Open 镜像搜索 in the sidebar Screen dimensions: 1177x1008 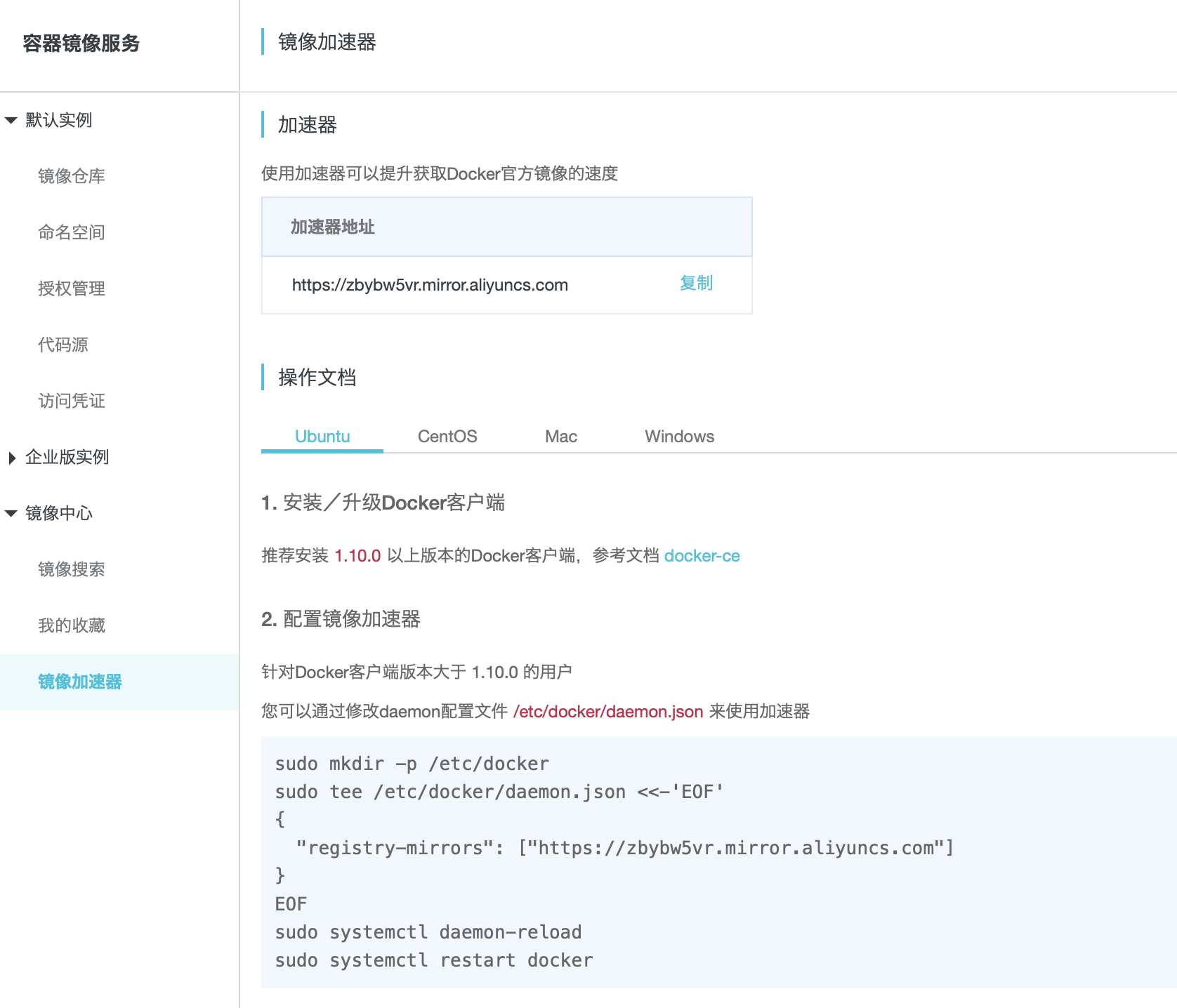72,569
